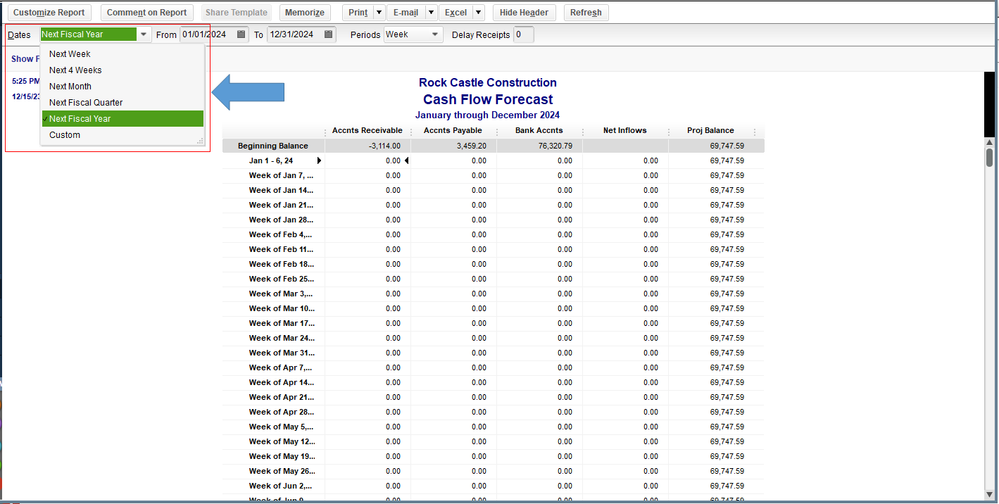Click the Week of Jun 2 row label
Screen dimensions: 999x504
tap(281, 486)
